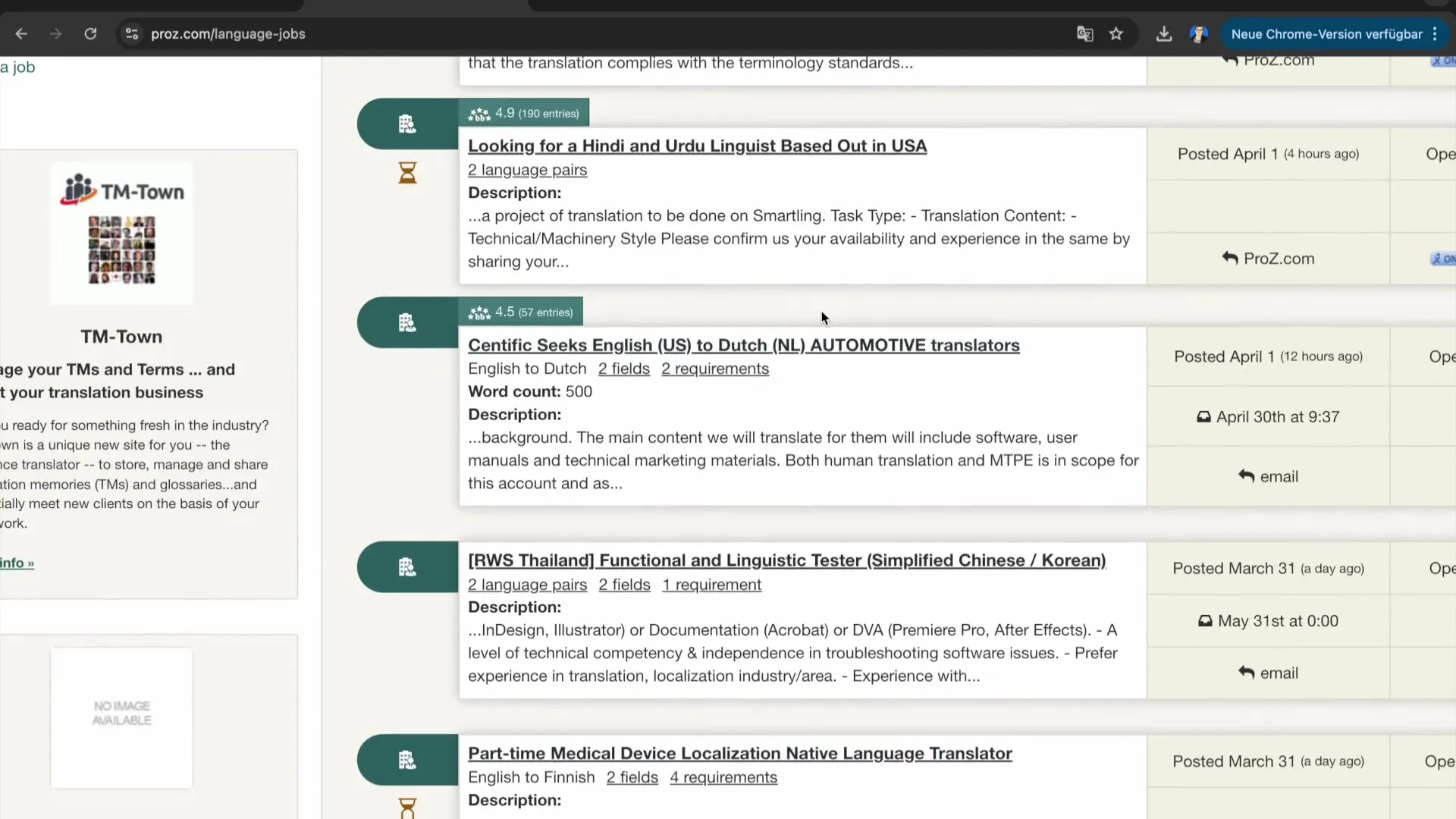This screenshot has height=819, width=1456.
Task: Click the Chrome profile avatar
Action: point(1198,34)
